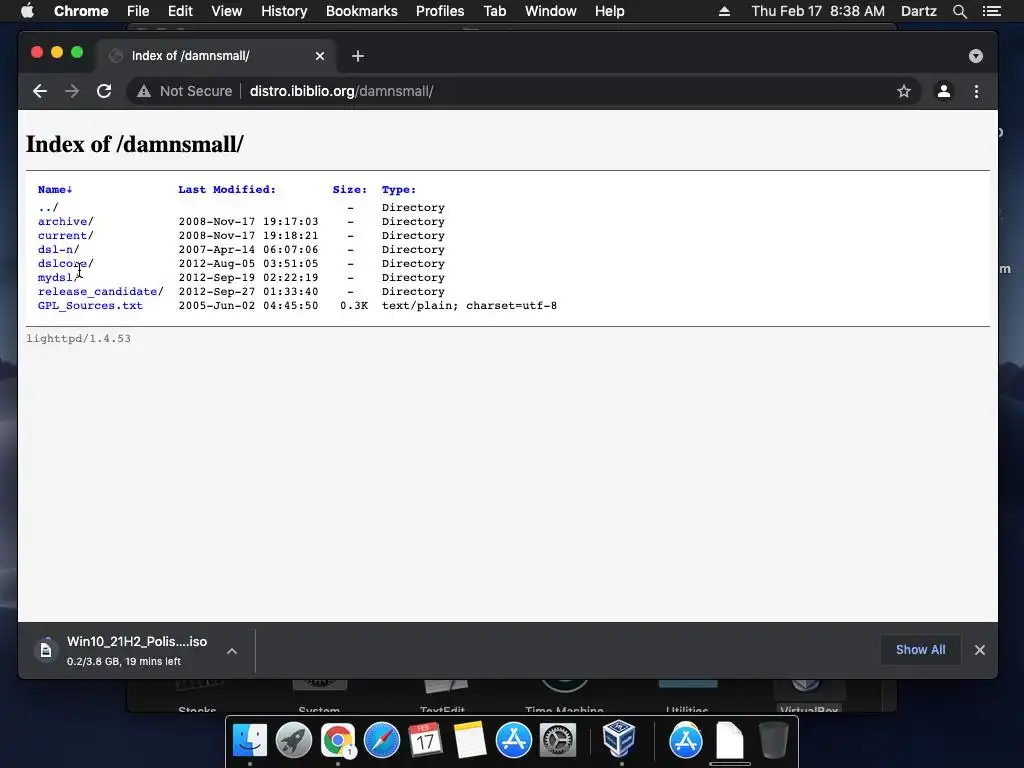Open the Tab menu
This screenshot has height=768, width=1024.
[x=495, y=11]
